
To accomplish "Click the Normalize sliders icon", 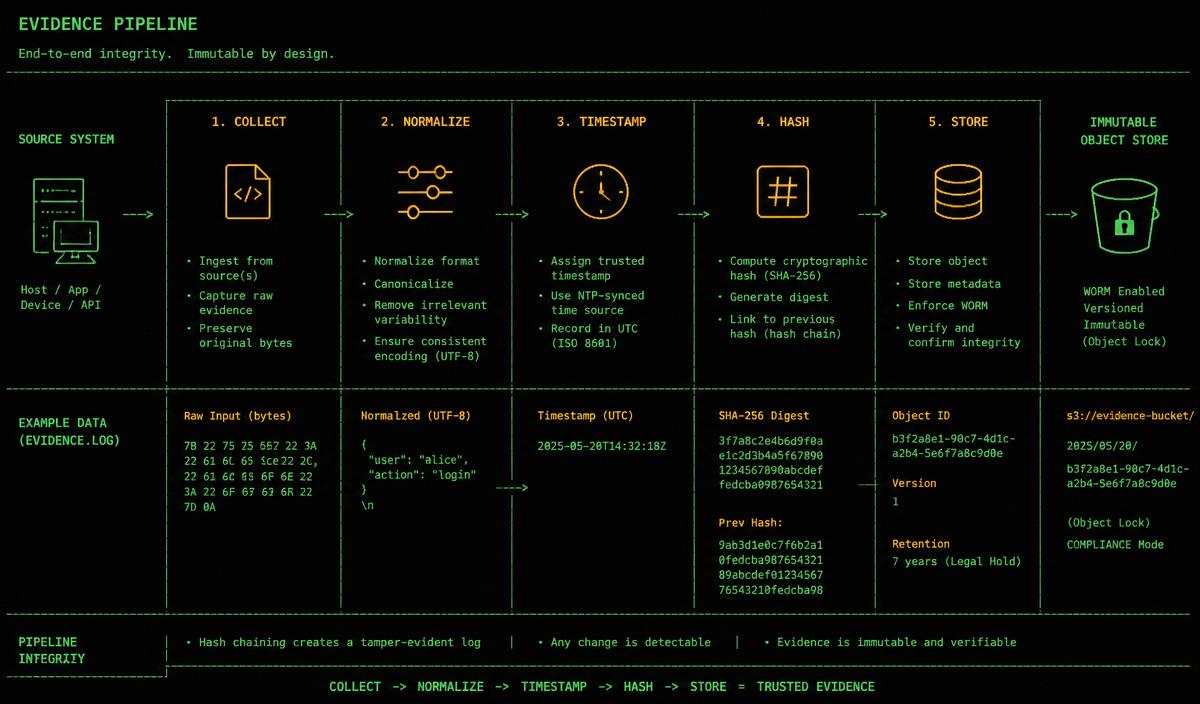I will [425, 192].
